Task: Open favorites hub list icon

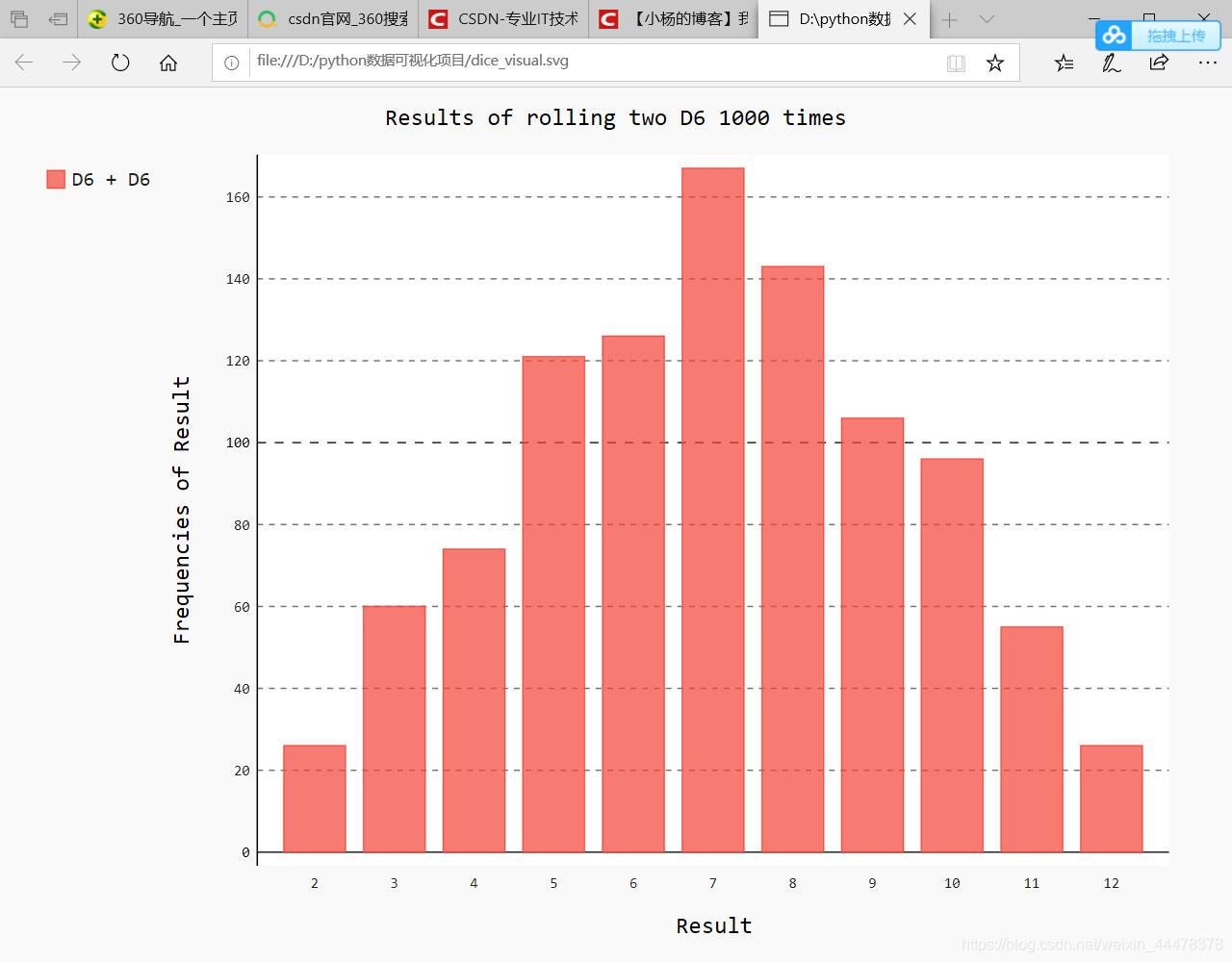Action: (x=1064, y=63)
